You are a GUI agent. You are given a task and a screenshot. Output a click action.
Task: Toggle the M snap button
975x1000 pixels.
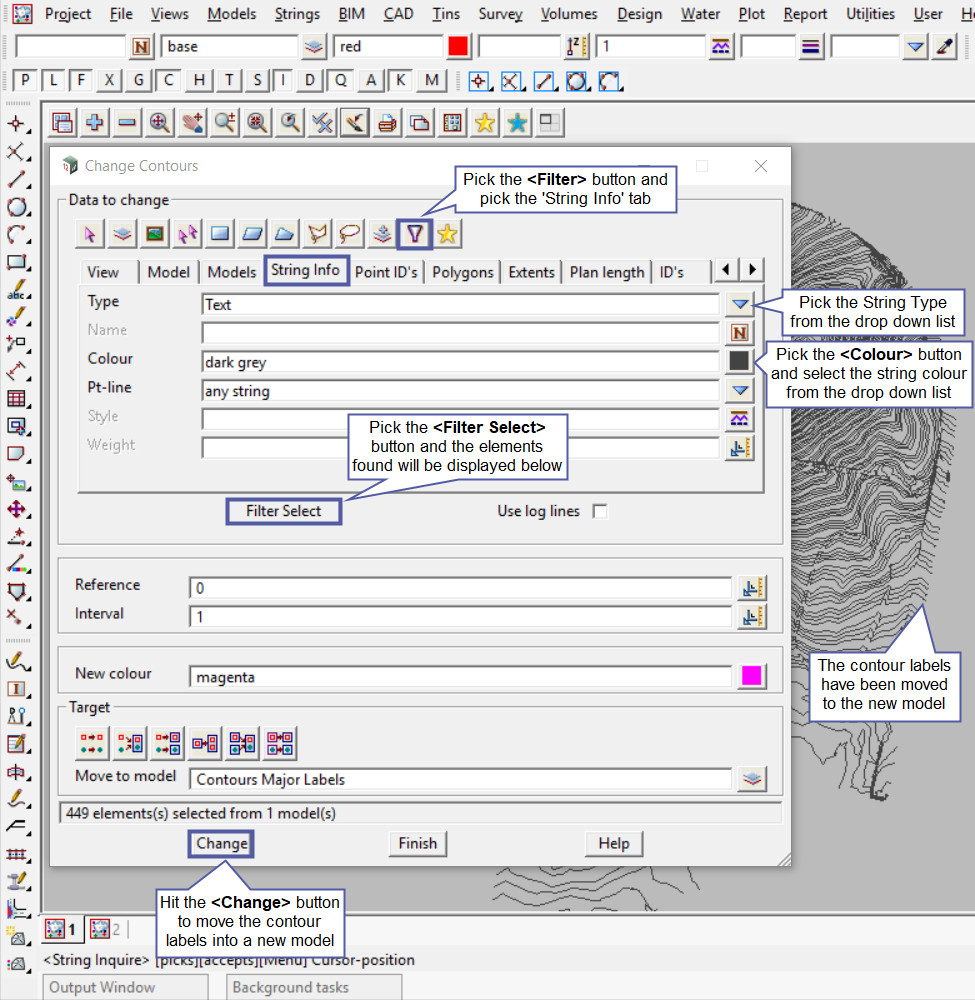pos(431,81)
